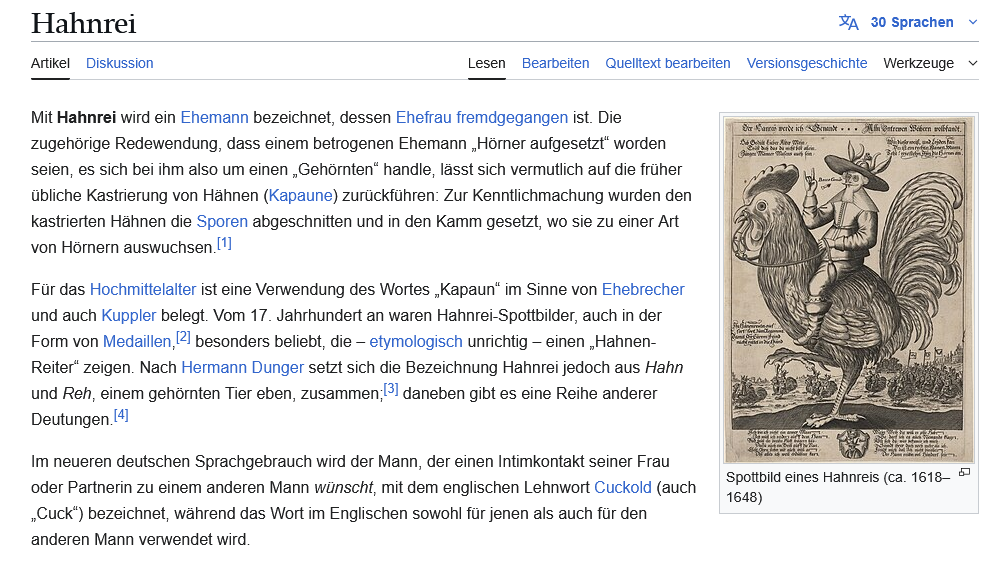Follow the Ehefrau link
Image resolution: width=1002 pixels, height=582 pixels.
pyautogui.click(x=424, y=118)
